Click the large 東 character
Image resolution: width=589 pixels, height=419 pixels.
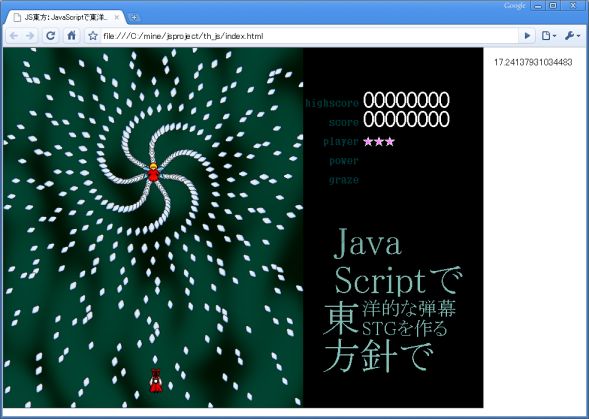(341, 319)
